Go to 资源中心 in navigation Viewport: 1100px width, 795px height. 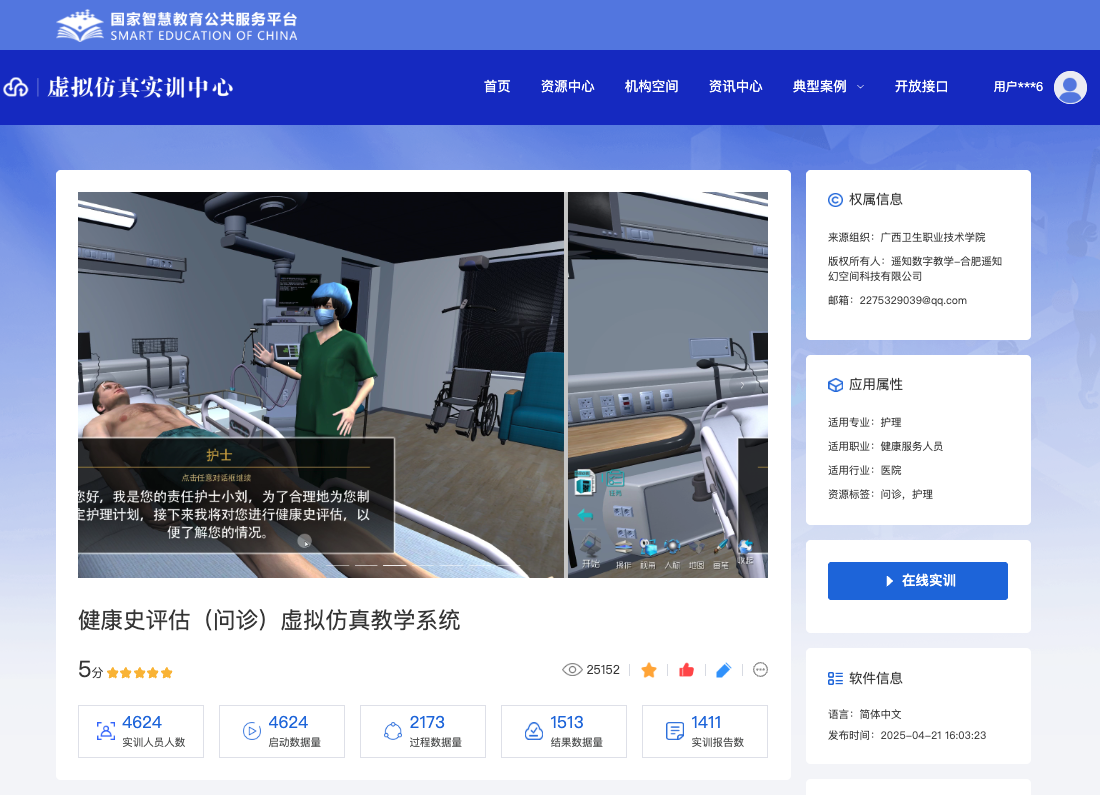pyautogui.click(x=567, y=87)
